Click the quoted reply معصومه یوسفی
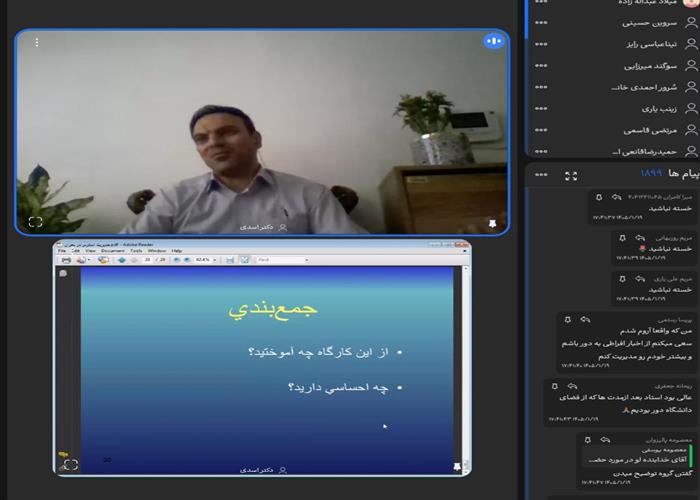The height and width of the screenshot is (500, 700). coord(638,455)
